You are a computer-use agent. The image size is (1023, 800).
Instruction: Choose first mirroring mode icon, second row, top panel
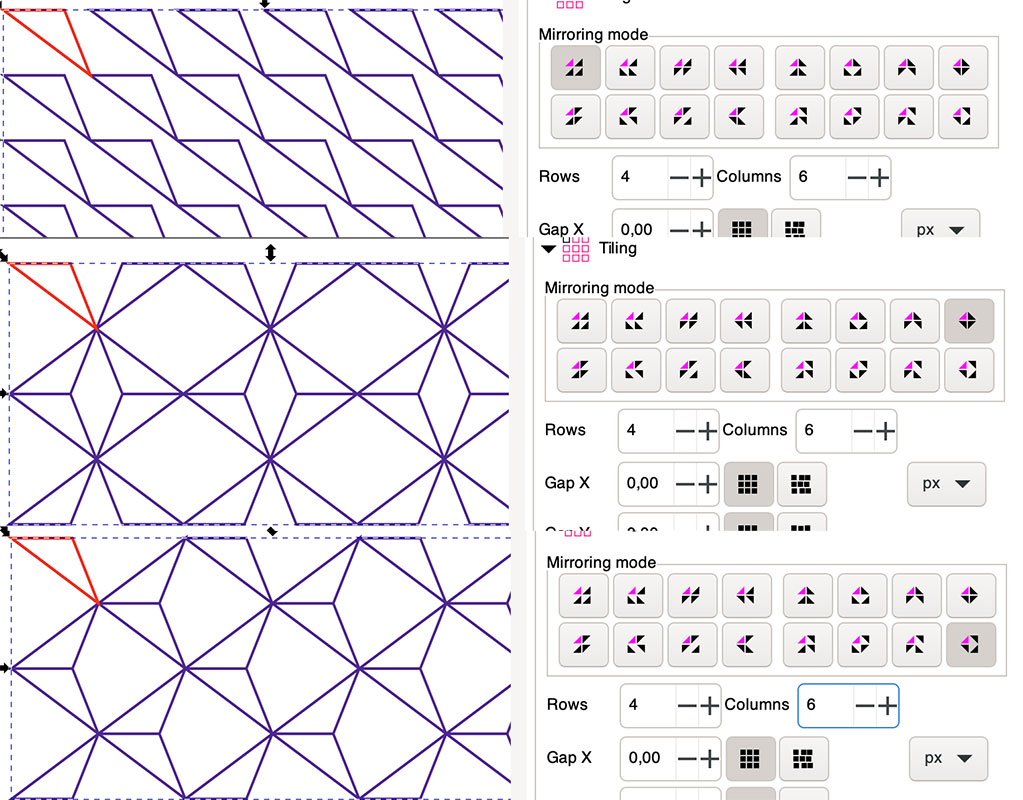click(x=575, y=117)
